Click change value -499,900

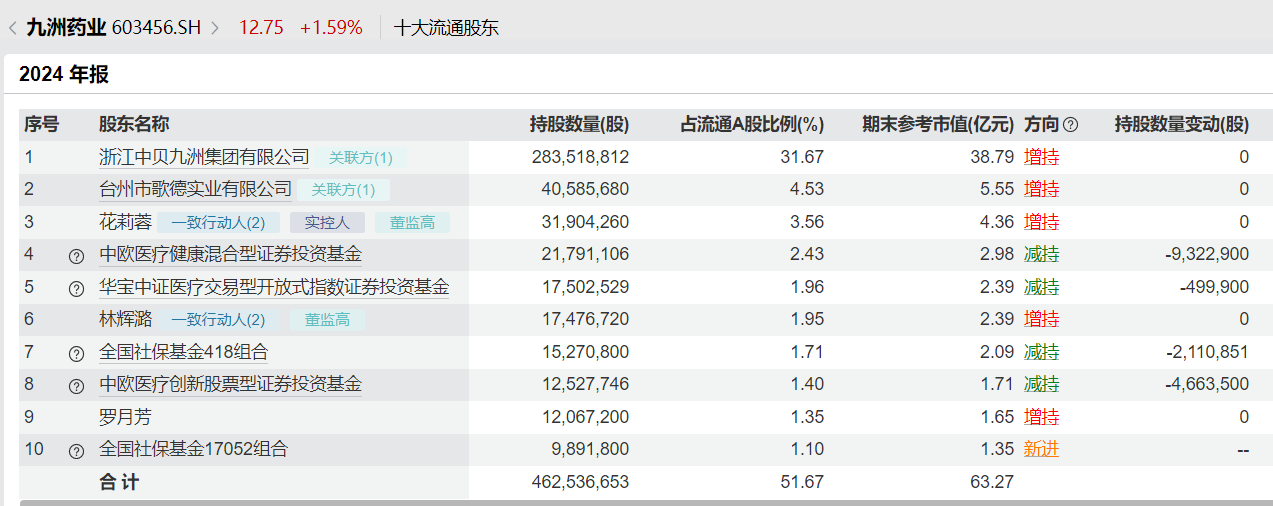1215,287
